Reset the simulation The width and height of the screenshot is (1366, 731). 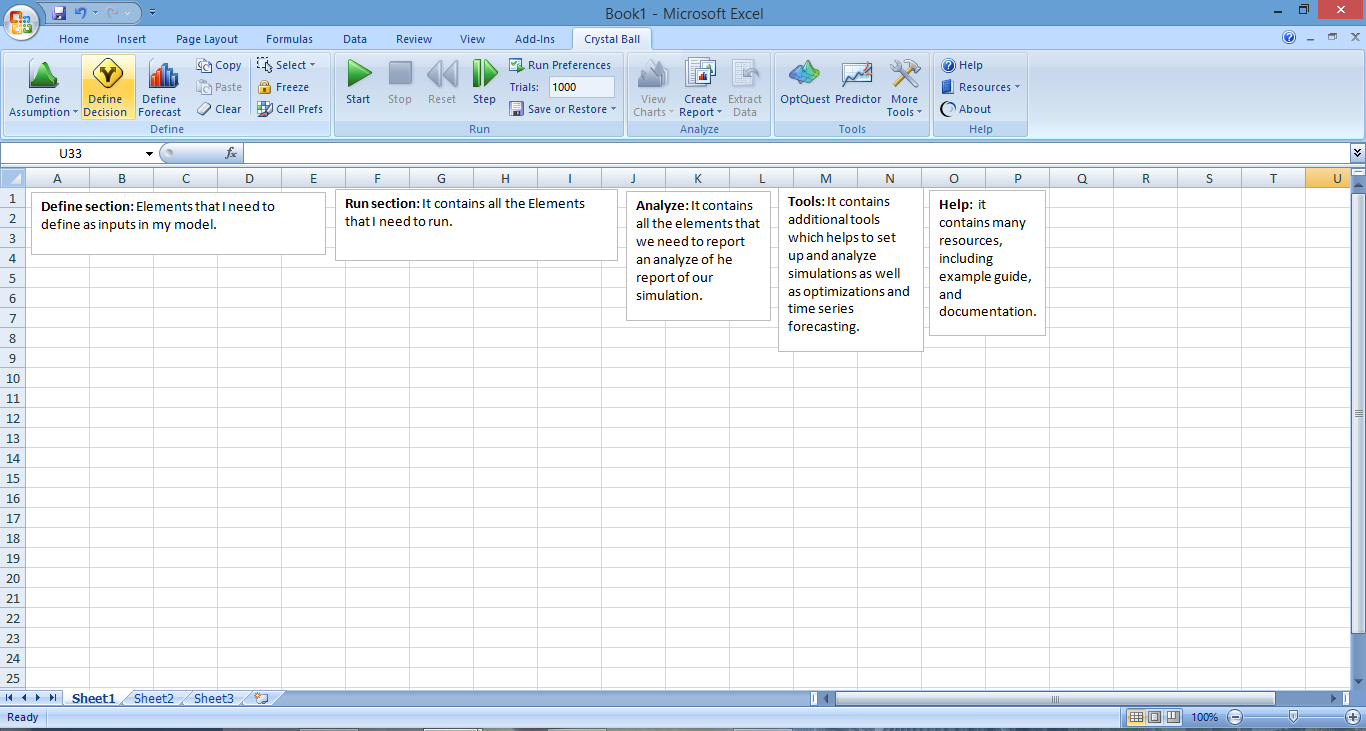(442, 82)
